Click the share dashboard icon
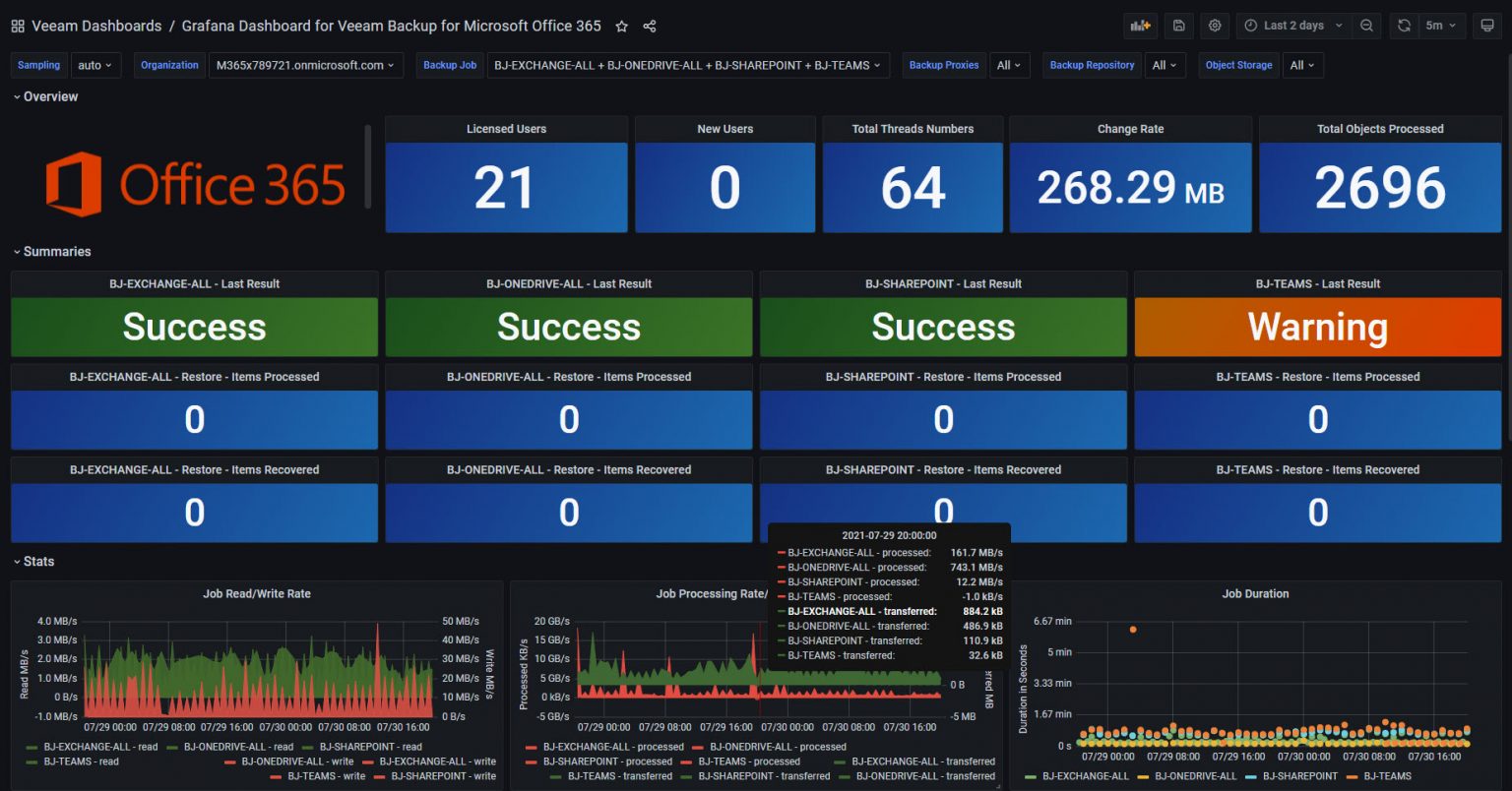The width and height of the screenshot is (1512, 791). (649, 27)
